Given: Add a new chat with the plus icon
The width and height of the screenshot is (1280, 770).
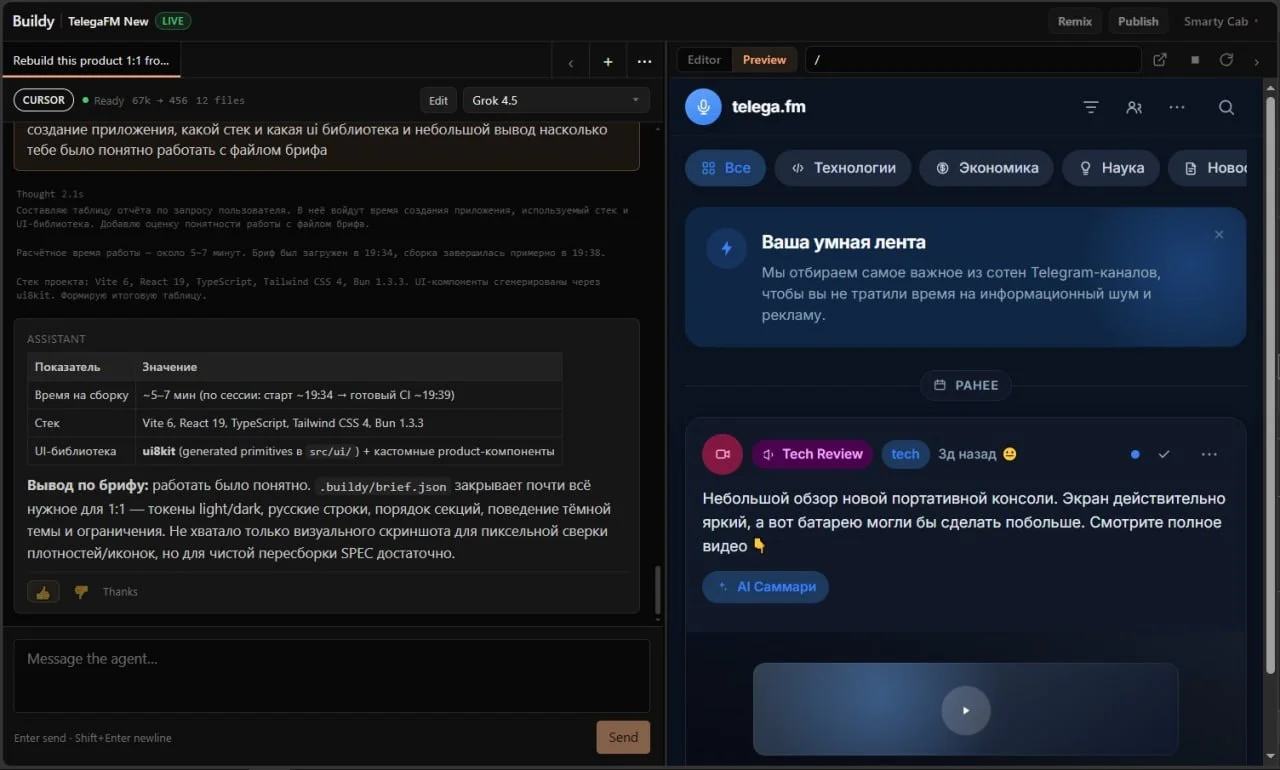Looking at the screenshot, I should [608, 62].
